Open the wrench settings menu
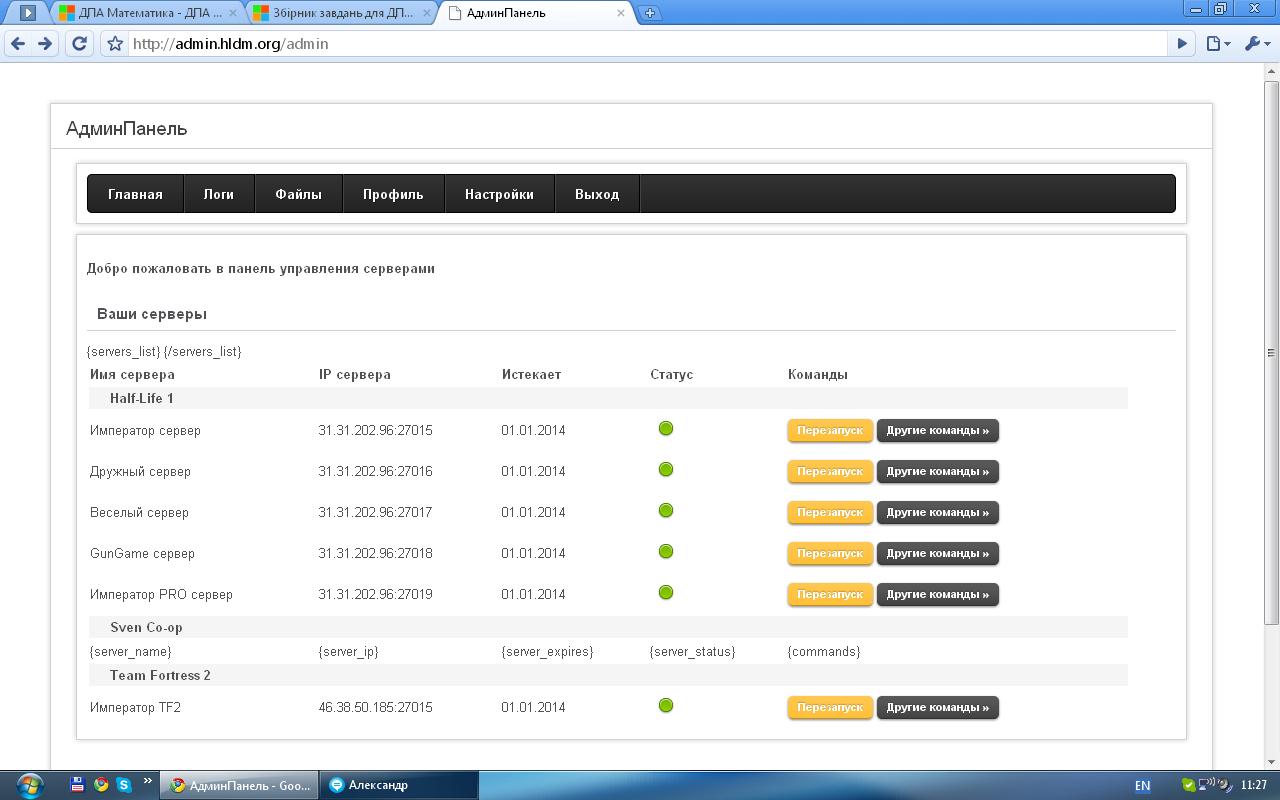 (x=1256, y=44)
